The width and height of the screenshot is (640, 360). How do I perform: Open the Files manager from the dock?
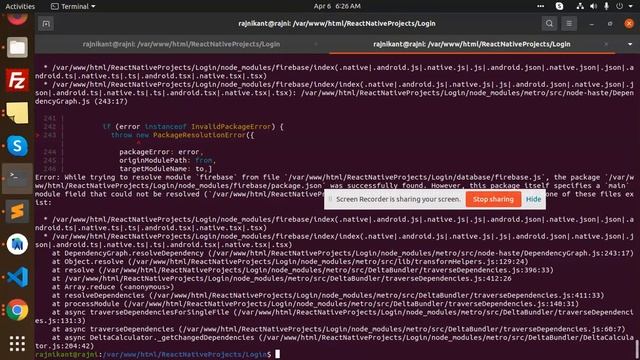(x=17, y=47)
